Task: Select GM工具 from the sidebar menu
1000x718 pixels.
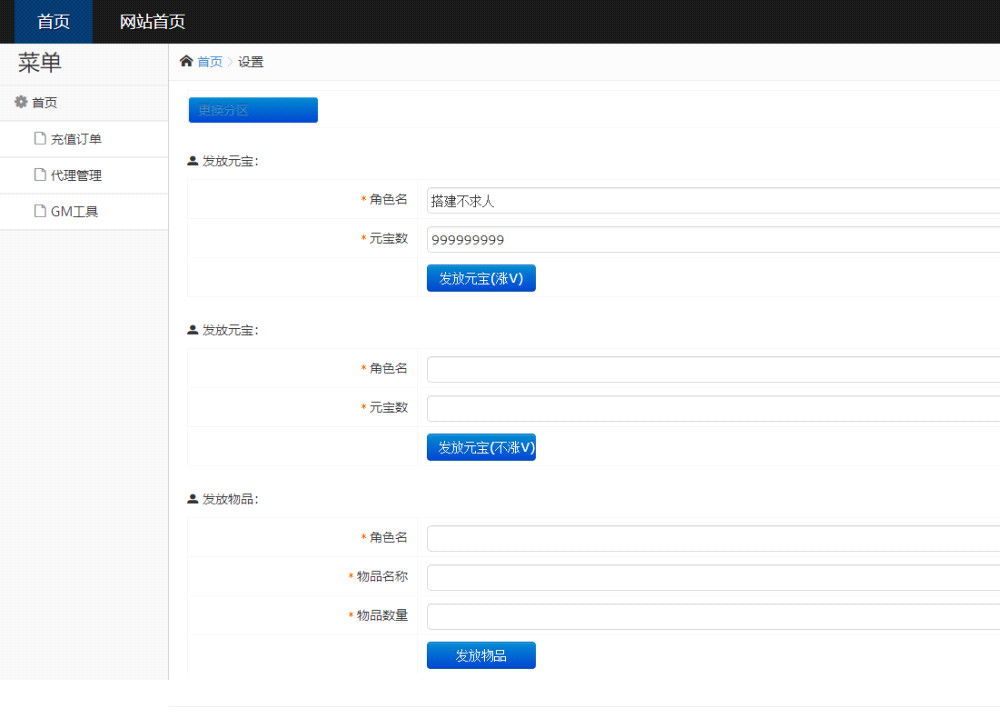Action: tap(74, 211)
